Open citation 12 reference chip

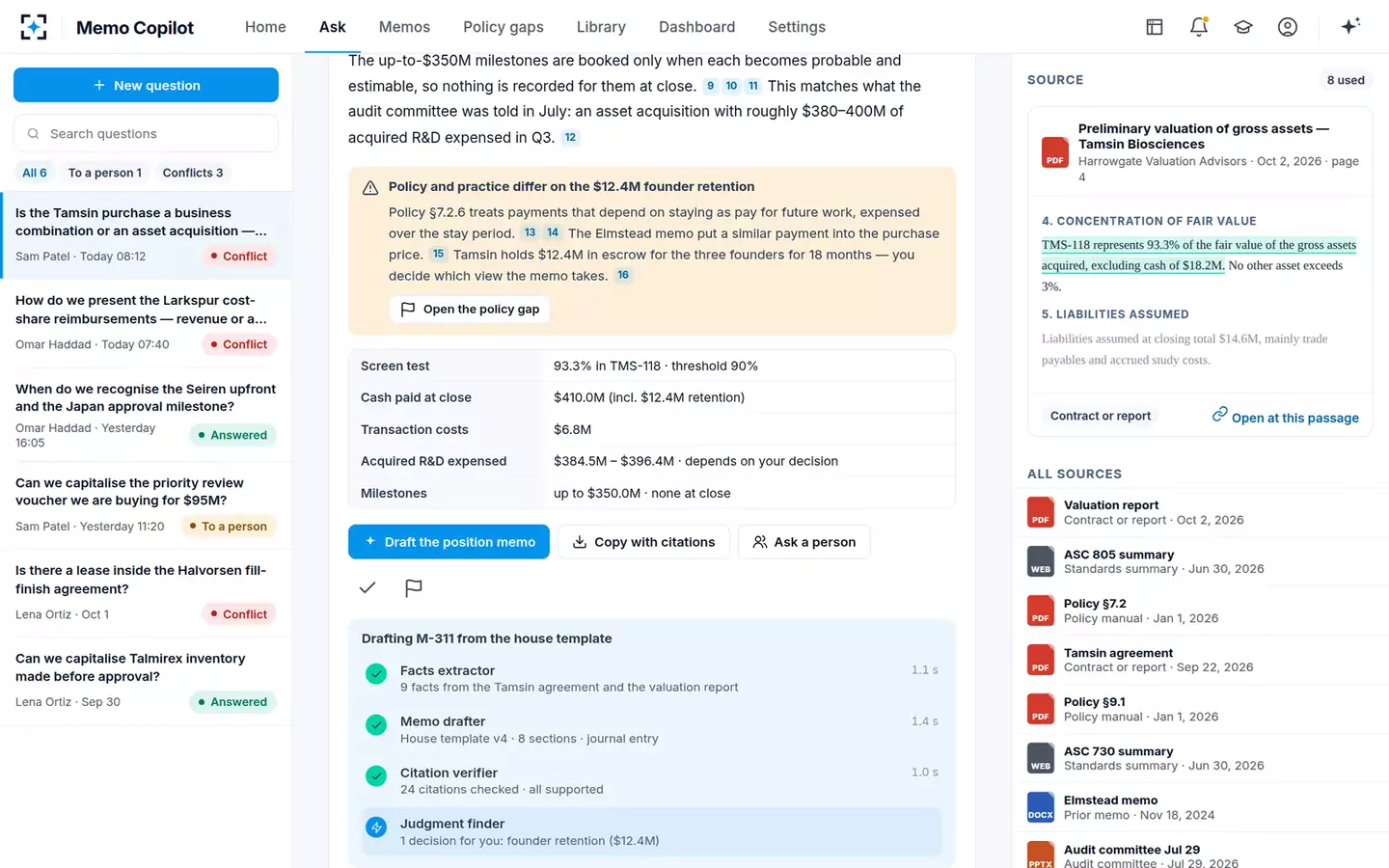point(570,137)
